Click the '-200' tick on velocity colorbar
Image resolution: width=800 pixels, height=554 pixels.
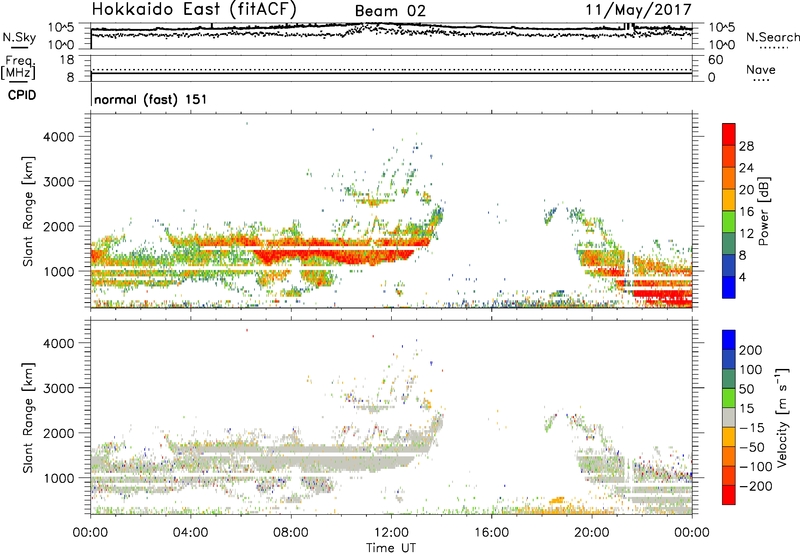pos(756,486)
